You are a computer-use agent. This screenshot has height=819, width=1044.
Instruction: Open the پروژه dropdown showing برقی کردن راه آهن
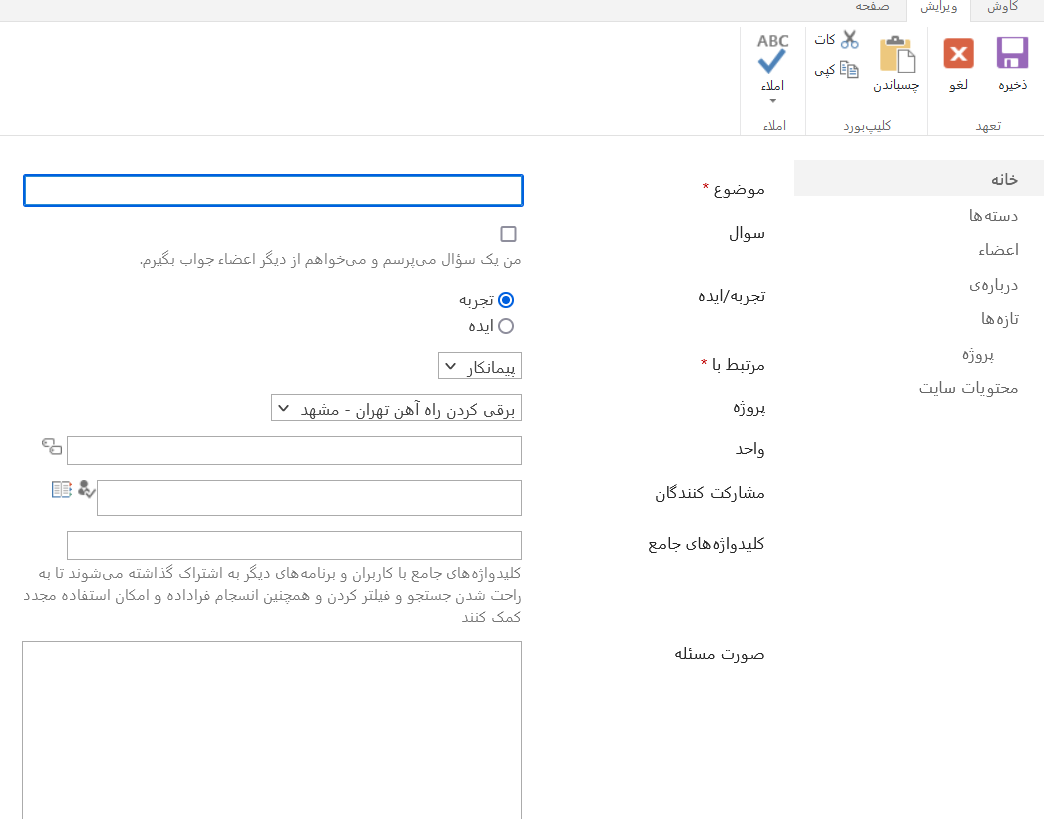pyautogui.click(x=396, y=408)
